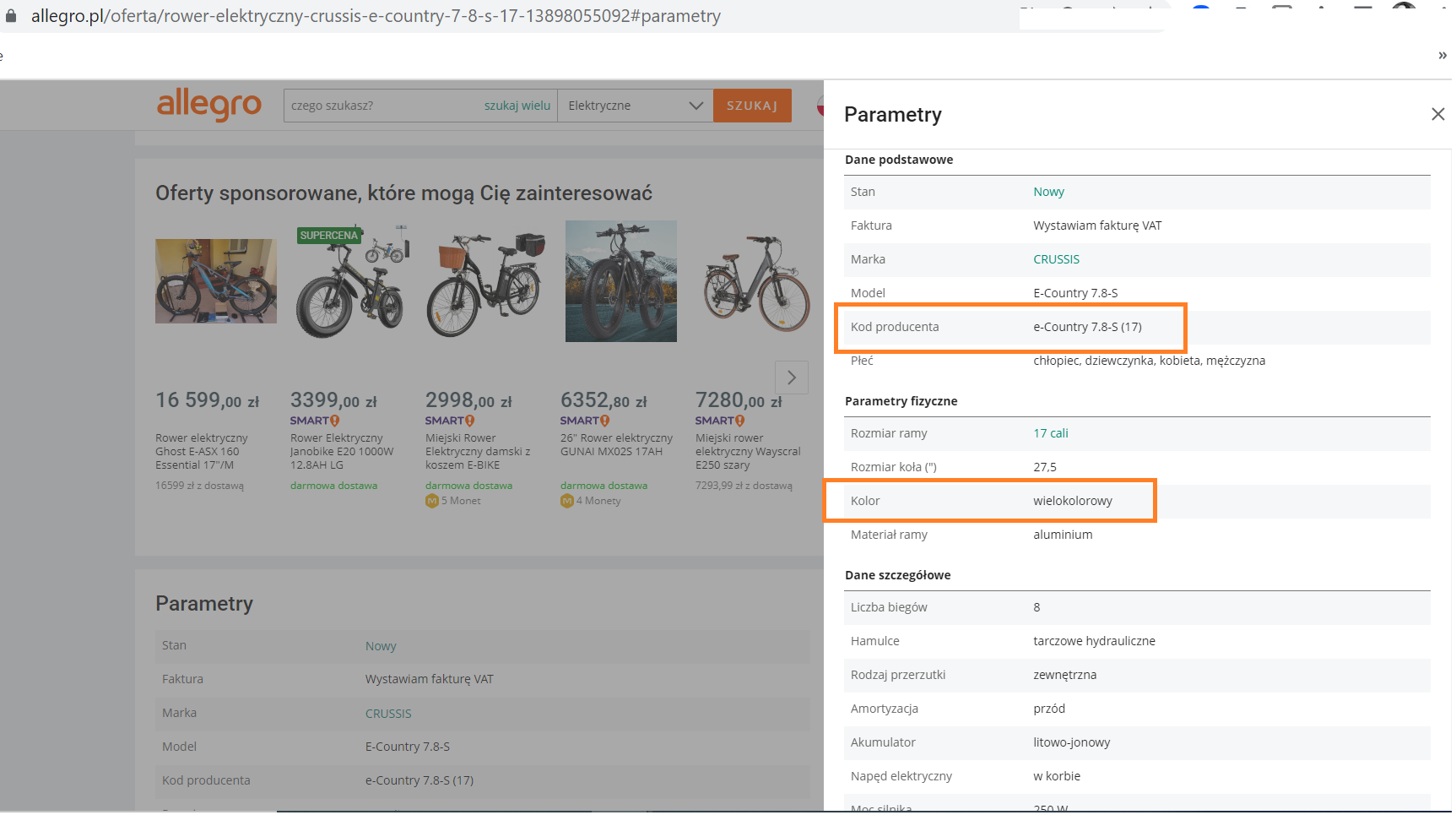Click the Monety coin icon next to 5 Monet
The width and height of the screenshot is (1456, 815).
pos(432,501)
